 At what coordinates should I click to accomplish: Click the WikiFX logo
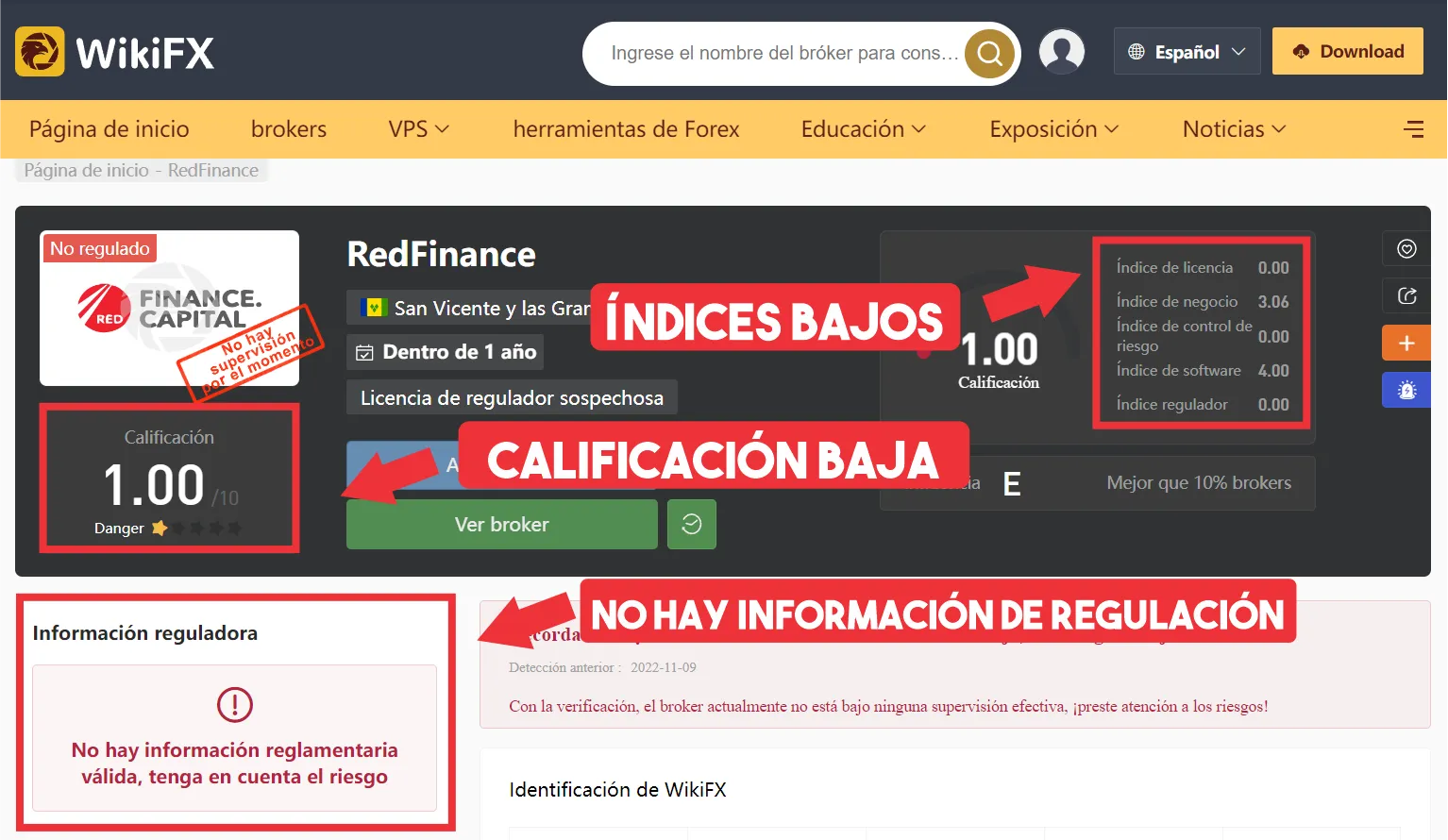point(115,52)
